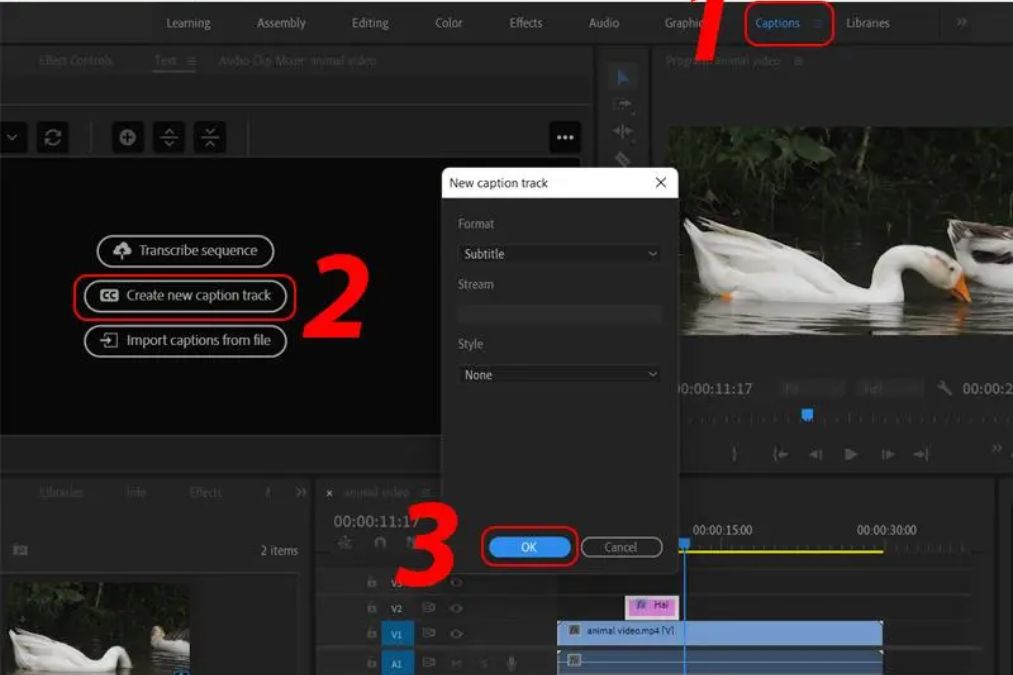The width and height of the screenshot is (1013, 675).
Task: Open the Style dropdown showing None
Action: pos(559,375)
